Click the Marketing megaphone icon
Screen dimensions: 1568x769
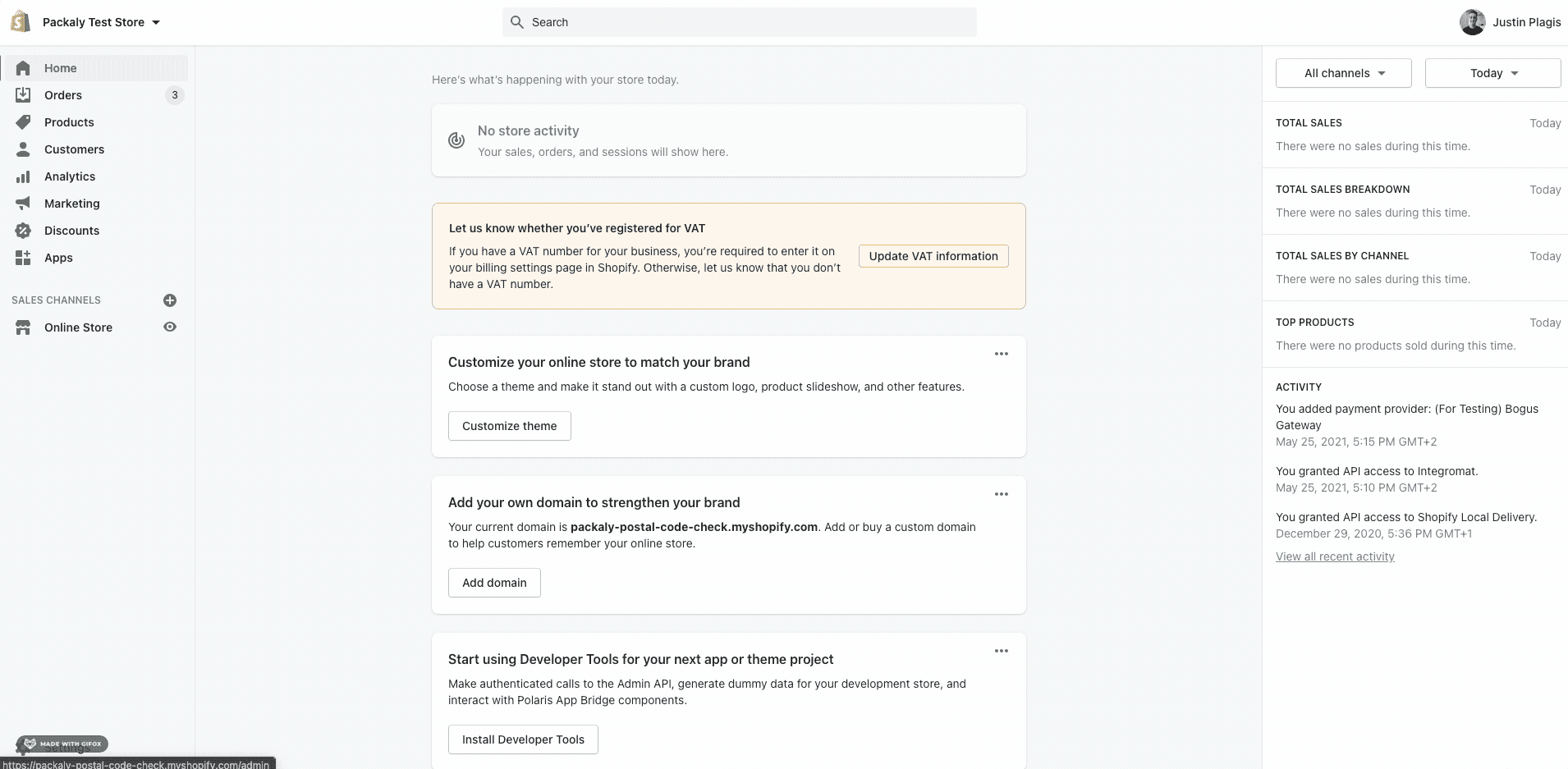[23, 204]
